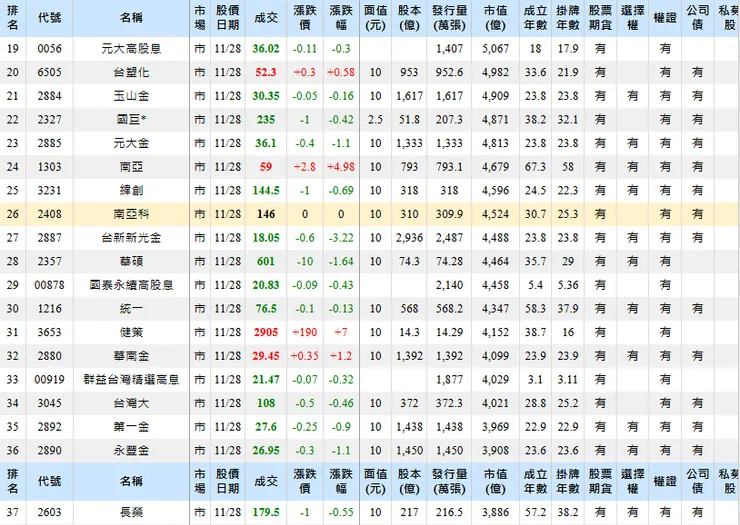Open 南亞 in row 24
The image size is (740, 525).
pyautogui.click(x=131, y=167)
